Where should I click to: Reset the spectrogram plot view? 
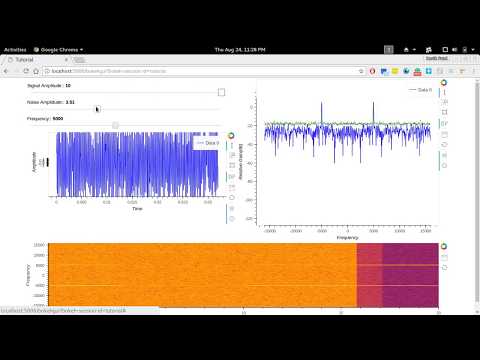(x=444, y=267)
